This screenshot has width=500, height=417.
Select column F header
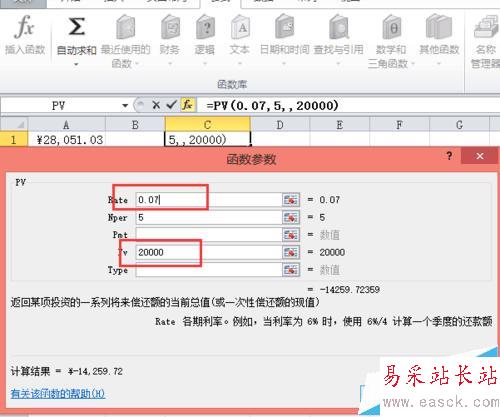coord(399,125)
